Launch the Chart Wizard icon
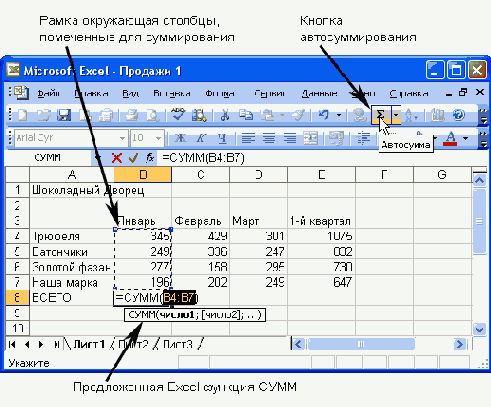Viewport: 491px width, 407px height. [438, 115]
